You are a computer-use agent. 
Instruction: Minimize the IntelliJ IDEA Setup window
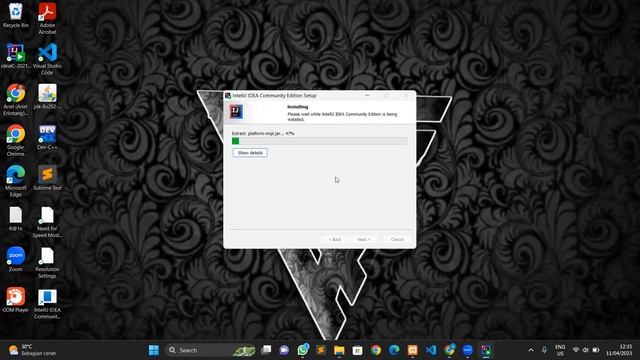(x=367, y=95)
